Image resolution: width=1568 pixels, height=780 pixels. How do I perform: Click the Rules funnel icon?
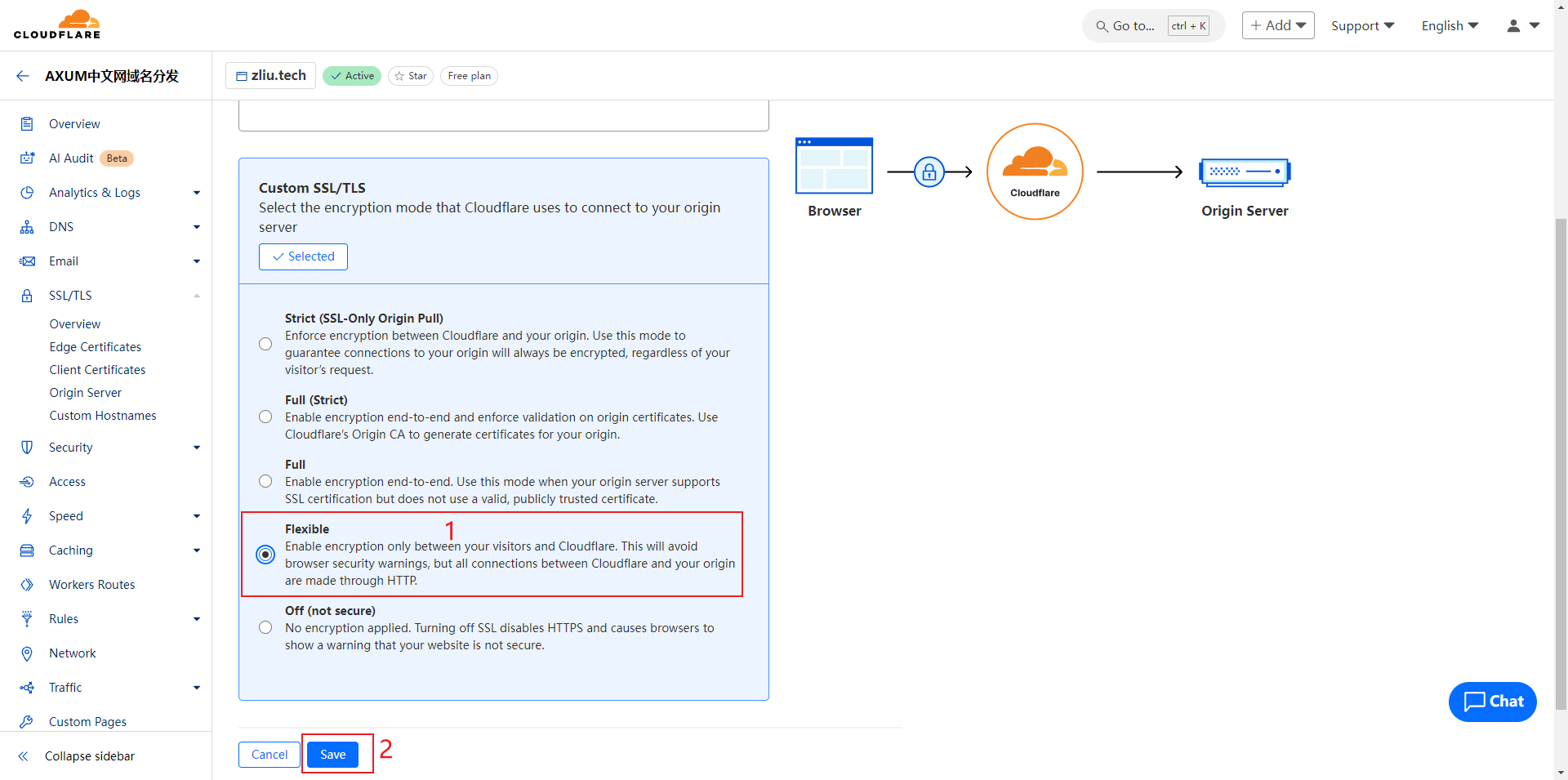pos(27,619)
